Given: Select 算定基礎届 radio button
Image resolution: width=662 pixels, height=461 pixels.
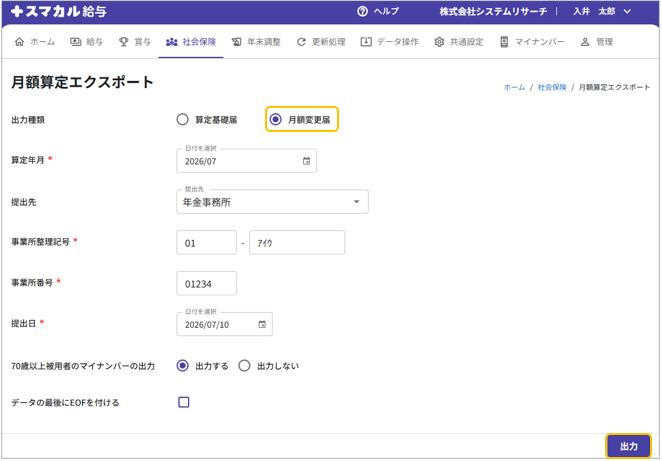Looking at the screenshot, I should [x=182, y=119].
